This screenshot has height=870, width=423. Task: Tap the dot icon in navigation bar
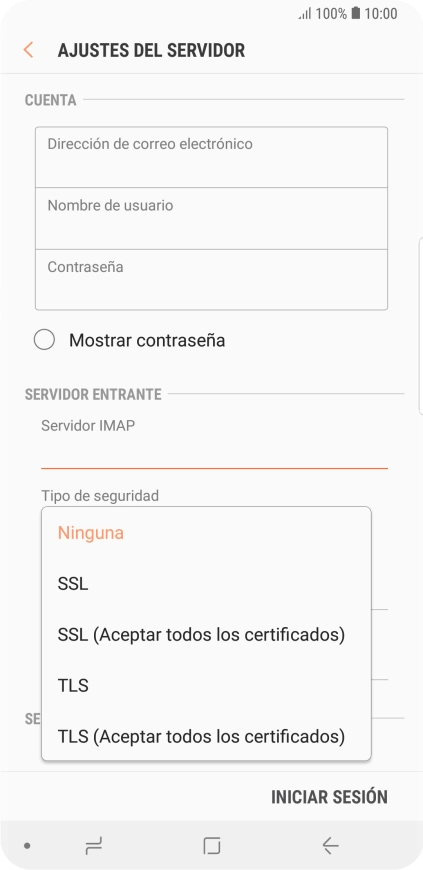pos(27,846)
